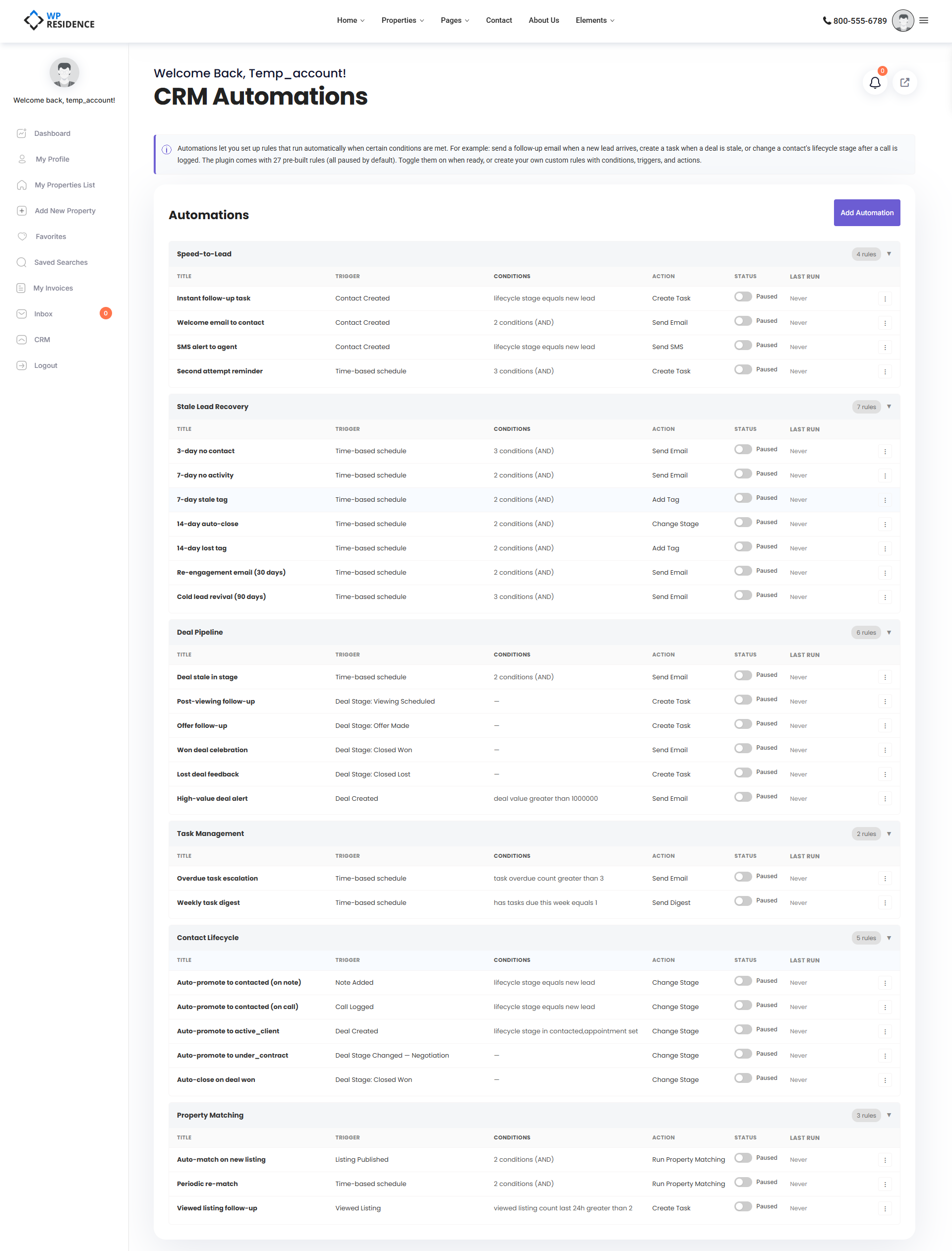Click the Logout icon in sidebar

point(21,365)
